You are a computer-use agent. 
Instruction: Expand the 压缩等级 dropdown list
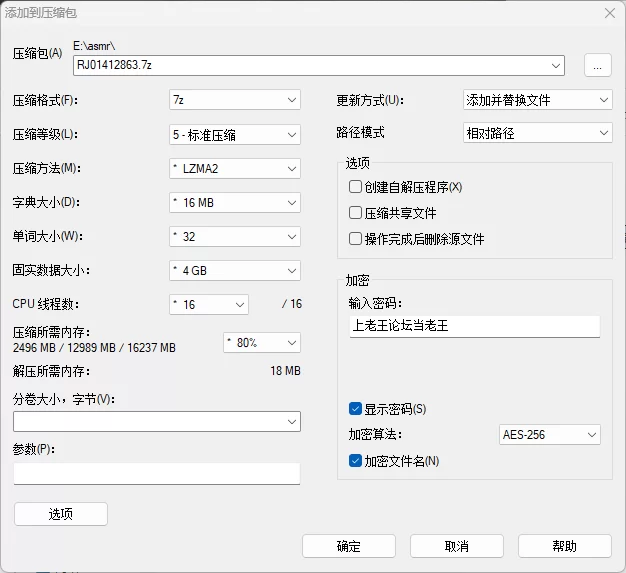(235, 135)
